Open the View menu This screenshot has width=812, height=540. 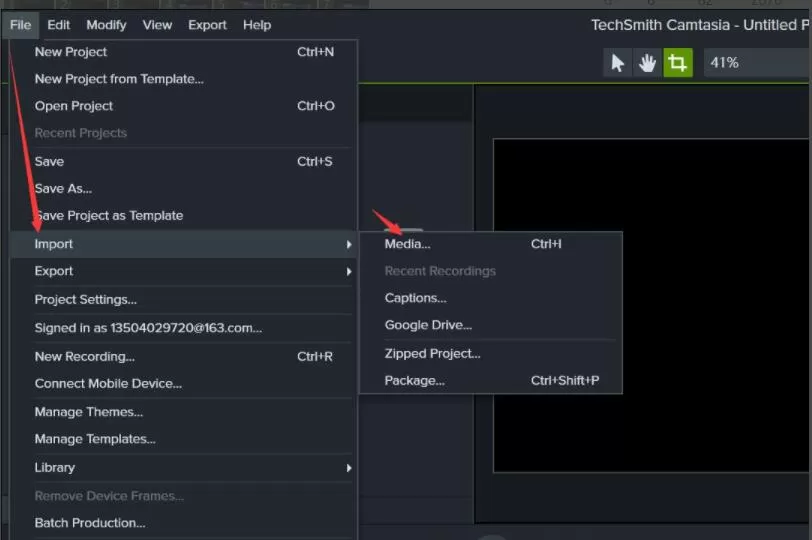click(157, 25)
